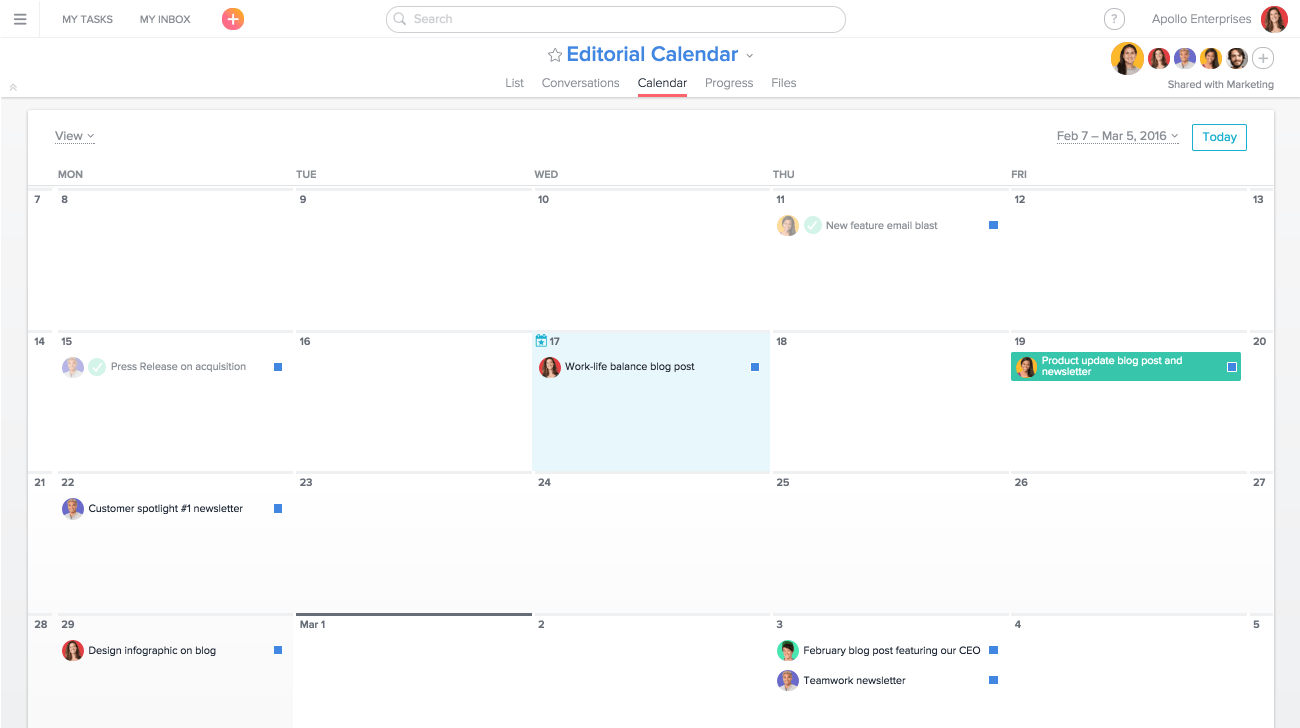This screenshot has width=1300, height=728.
Task: Click the blue color square on Teamwork newsletter
Action: (x=993, y=680)
